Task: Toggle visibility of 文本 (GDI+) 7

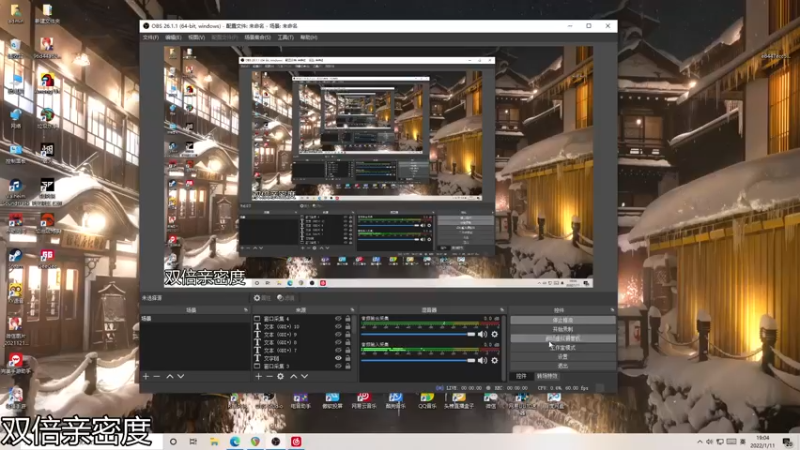Action: [x=338, y=350]
